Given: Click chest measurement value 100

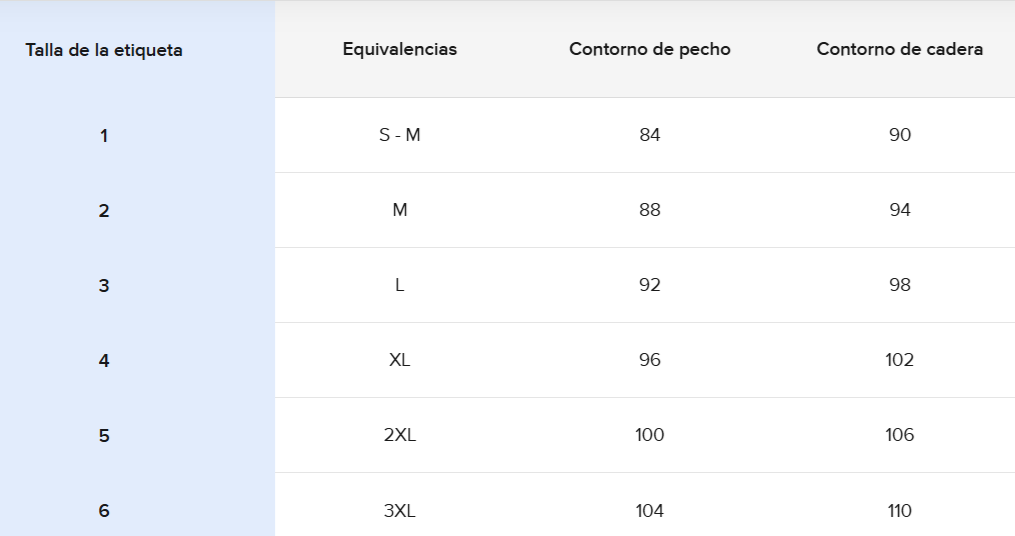Looking at the screenshot, I should 649,435.
